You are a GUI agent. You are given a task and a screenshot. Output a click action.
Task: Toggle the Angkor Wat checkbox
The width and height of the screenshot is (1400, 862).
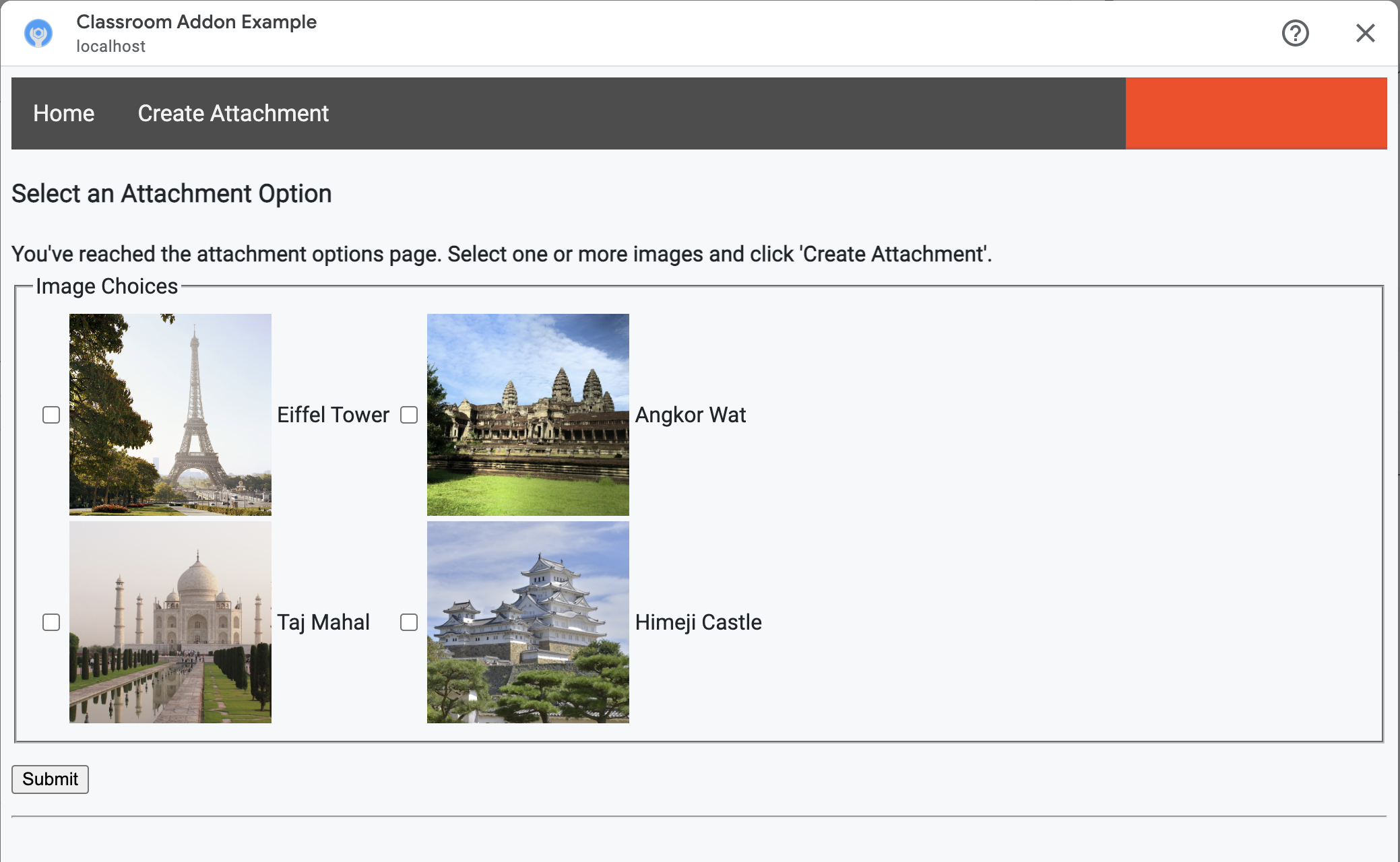tap(408, 414)
